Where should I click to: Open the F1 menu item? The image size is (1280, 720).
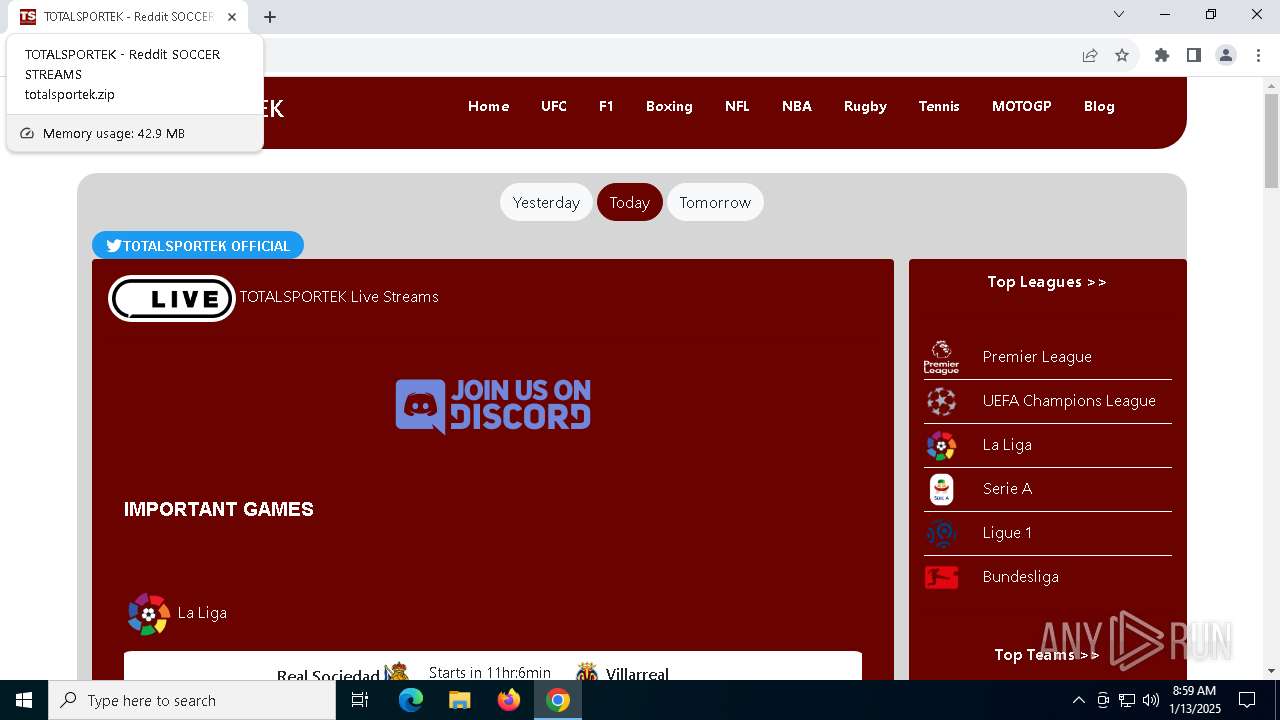click(x=606, y=106)
